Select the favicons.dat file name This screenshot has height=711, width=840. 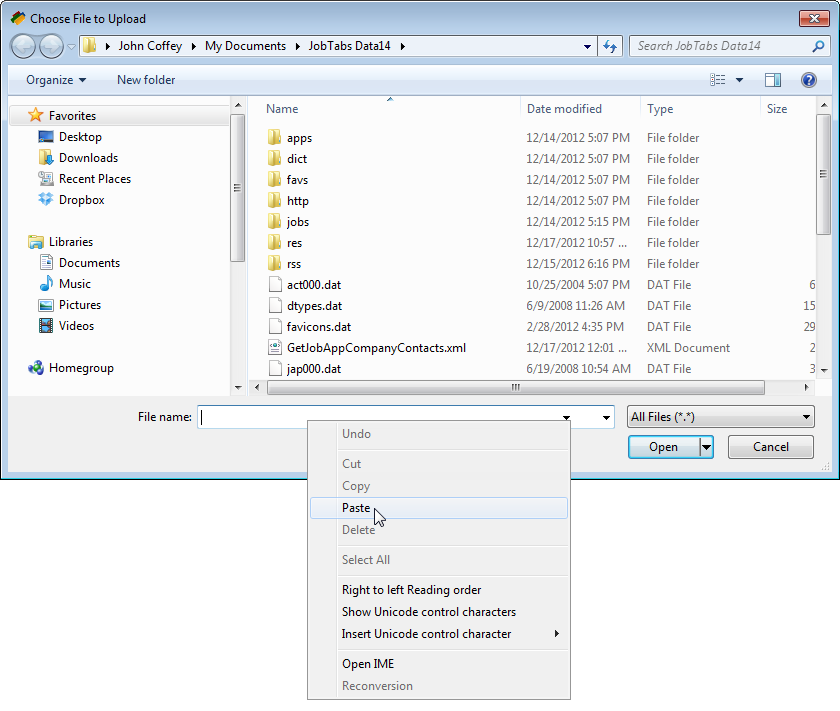(319, 327)
